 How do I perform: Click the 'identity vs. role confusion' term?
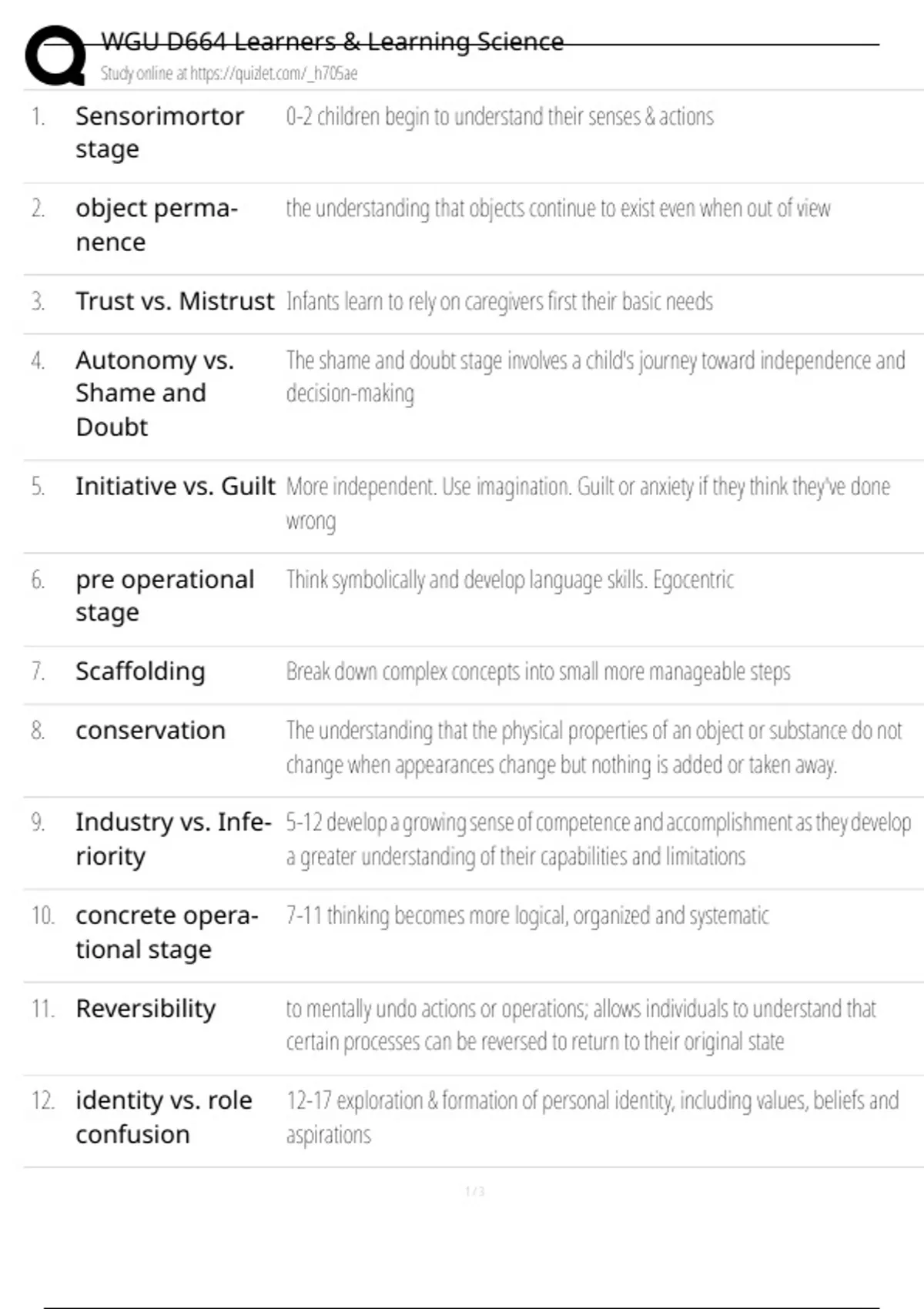(x=163, y=1116)
